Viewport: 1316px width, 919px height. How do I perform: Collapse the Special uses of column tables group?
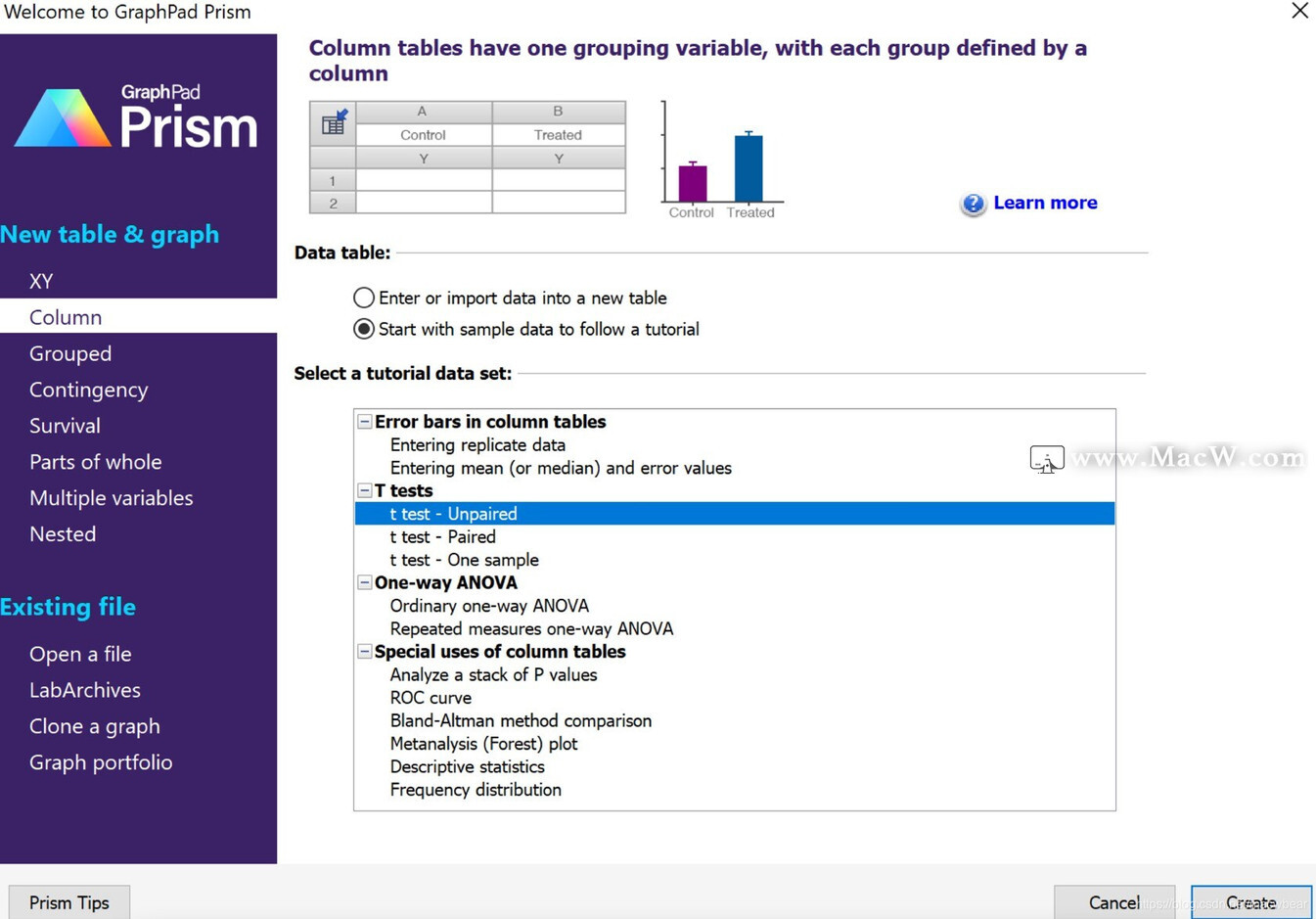click(364, 652)
